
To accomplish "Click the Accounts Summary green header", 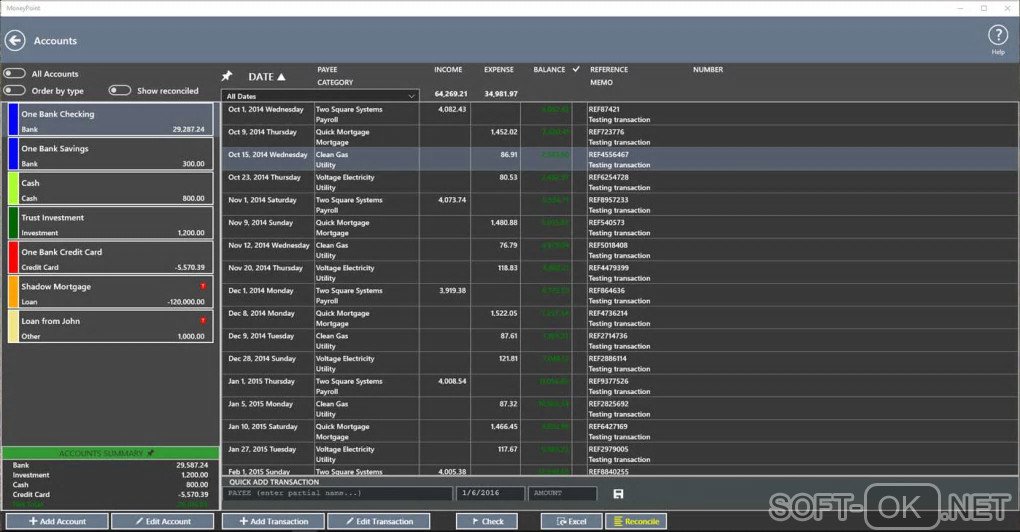I will (x=110, y=453).
